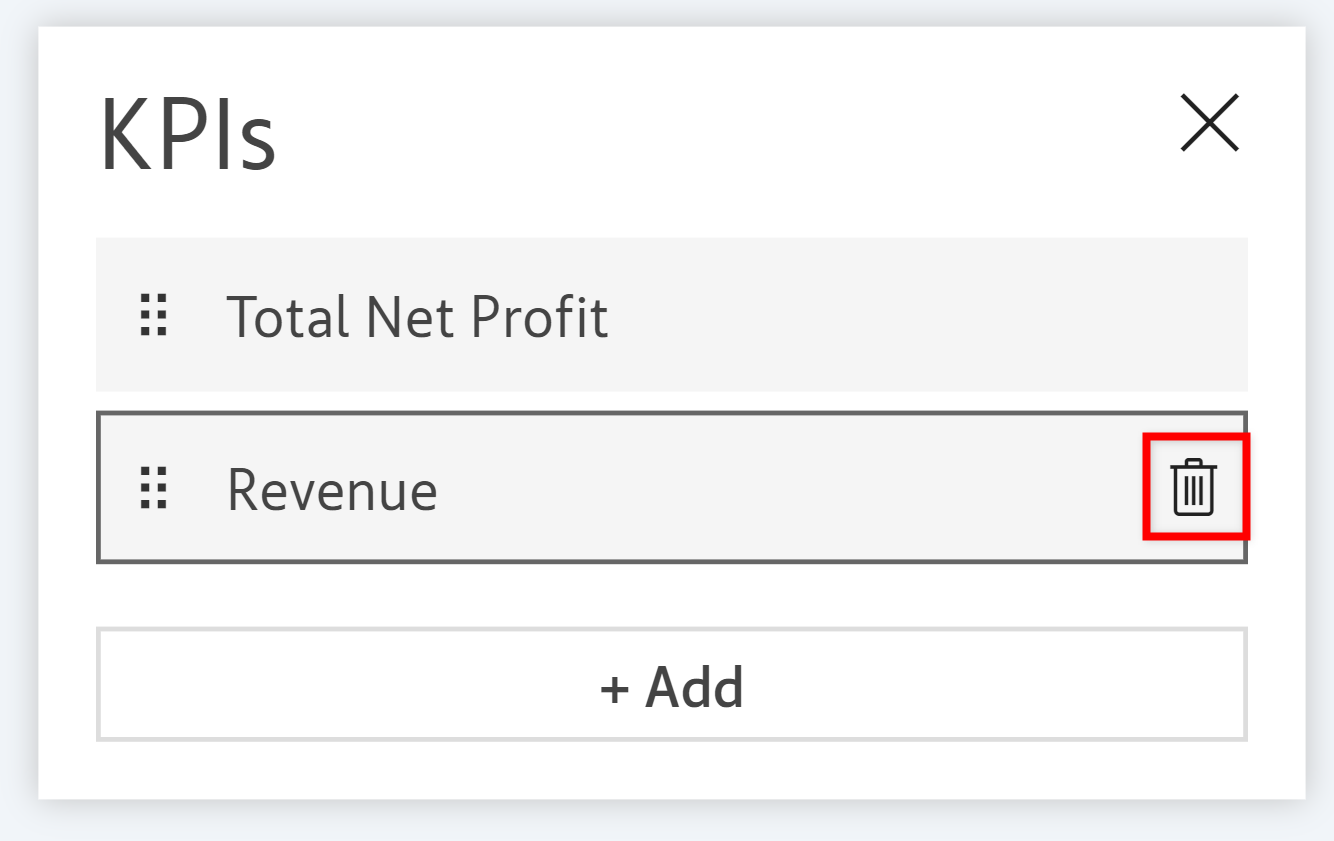Select the Total Net Profit row
Screen dimensions: 1334x841
coord(800,315)
